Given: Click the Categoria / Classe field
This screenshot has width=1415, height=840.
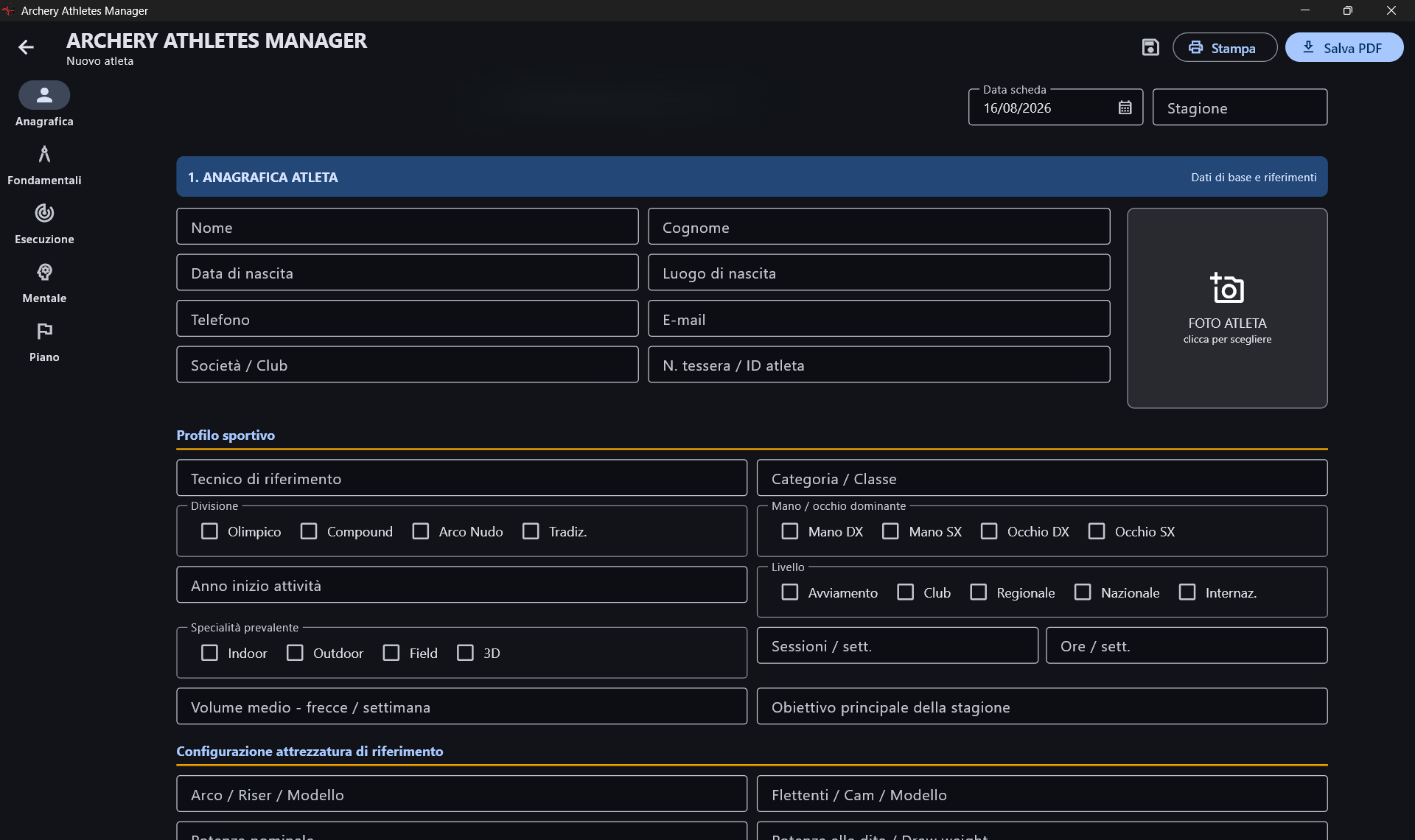Looking at the screenshot, I should click(1042, 478).
